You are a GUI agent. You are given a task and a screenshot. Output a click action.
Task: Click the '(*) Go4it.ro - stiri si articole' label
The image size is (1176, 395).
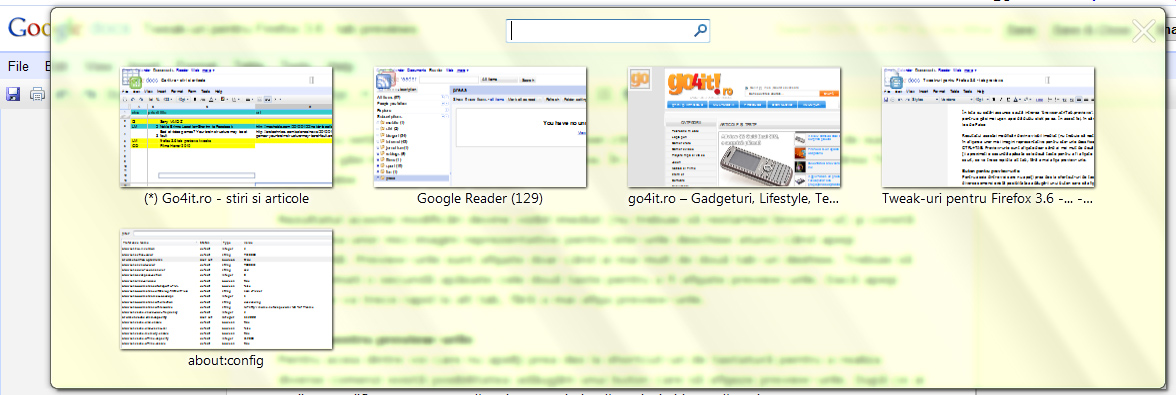coord(226,199)
